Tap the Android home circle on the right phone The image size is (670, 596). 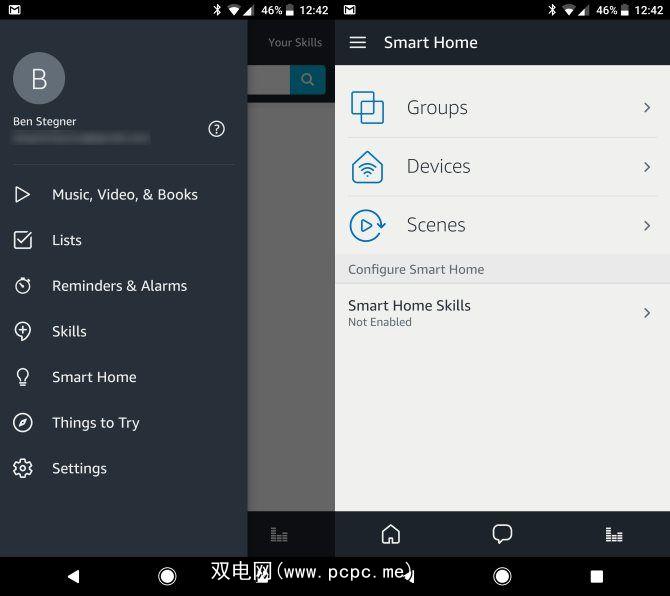pyautogui.click(x=502, y=576)
